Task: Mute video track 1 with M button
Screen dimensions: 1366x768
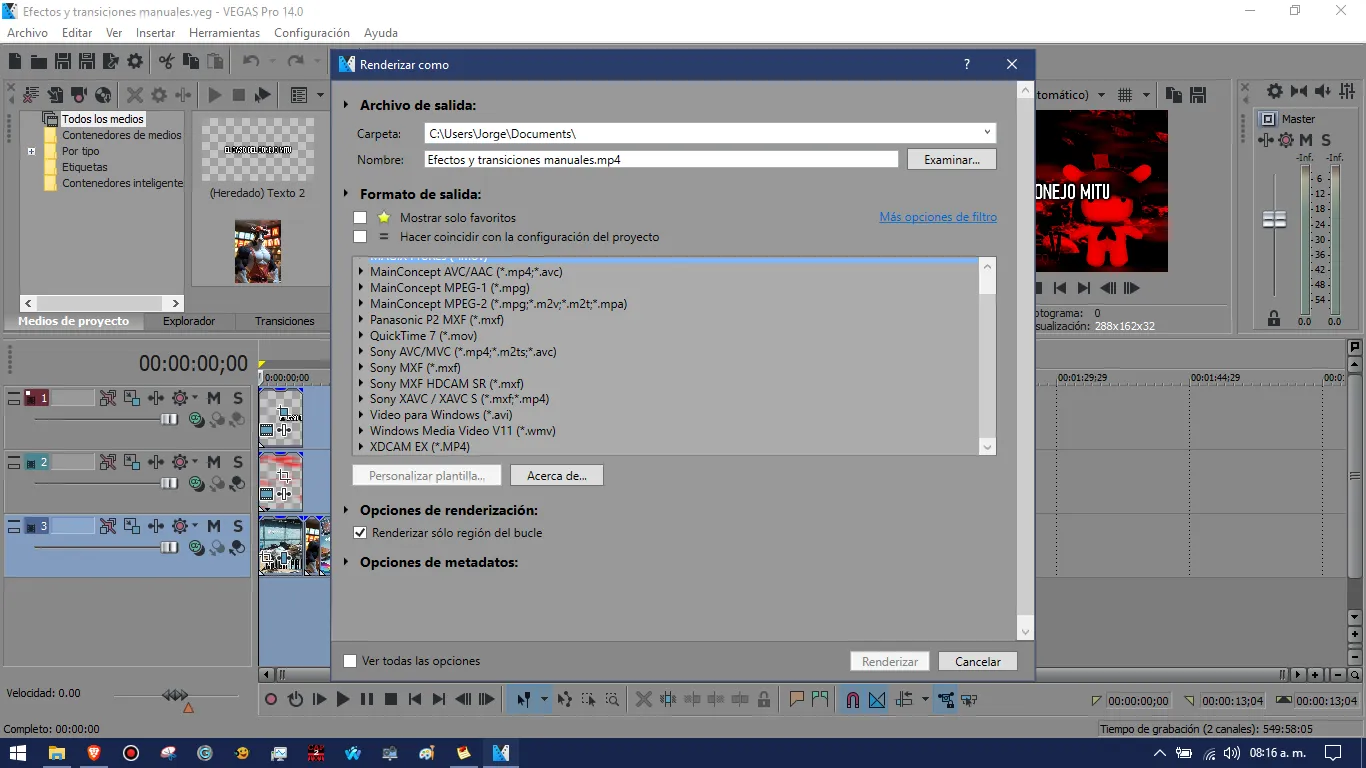Action: click(214, 398)
